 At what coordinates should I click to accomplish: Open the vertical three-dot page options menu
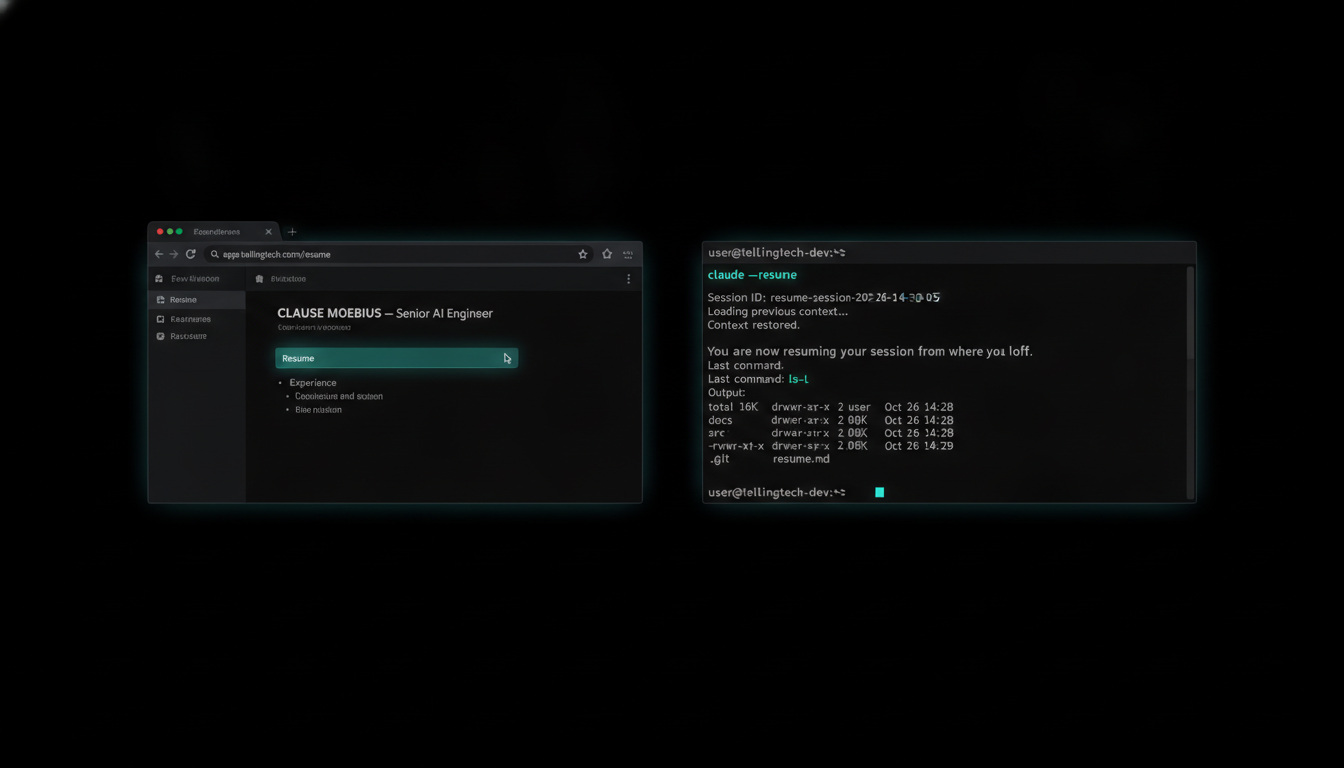coord(628,279)
